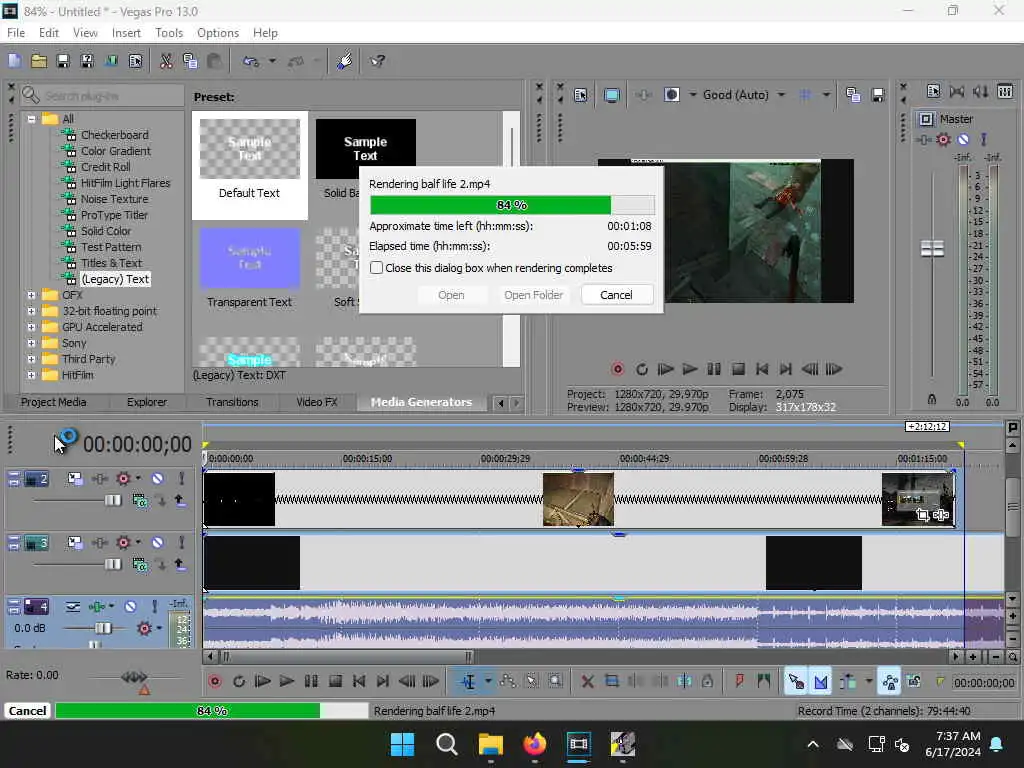Click the New project icon in toolbar
The width and height of the screenshot is (1024, 768).
[x=14, y=61]
